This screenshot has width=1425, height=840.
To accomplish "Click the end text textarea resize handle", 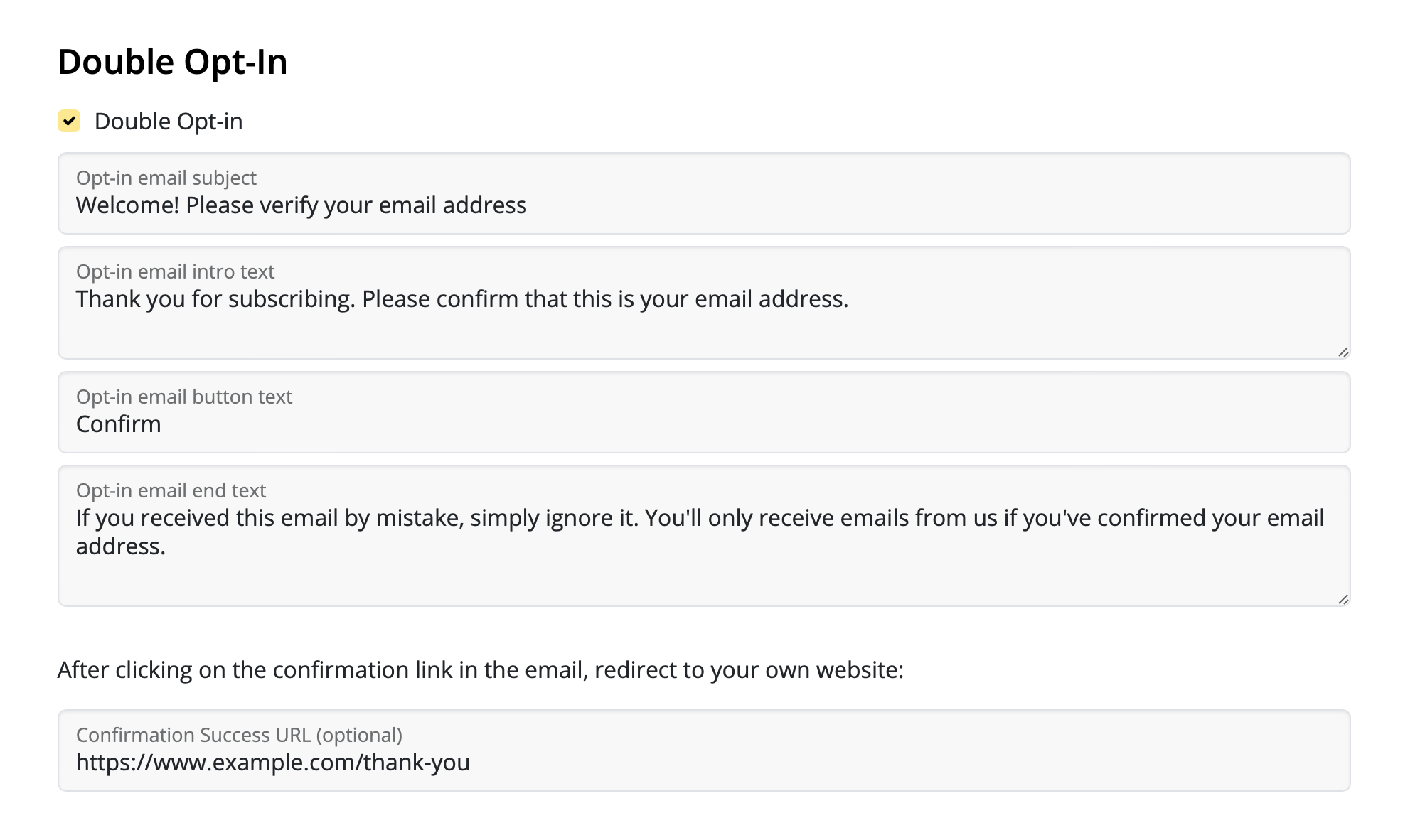I will tap(1343, 599).
